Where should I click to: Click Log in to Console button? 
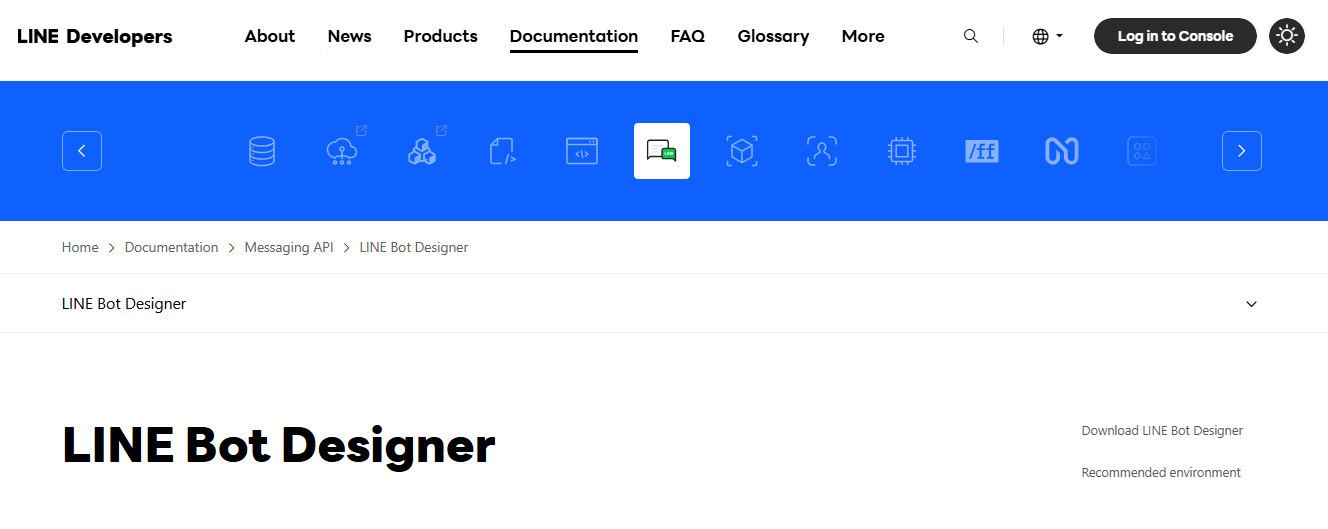pos(1175,36)
